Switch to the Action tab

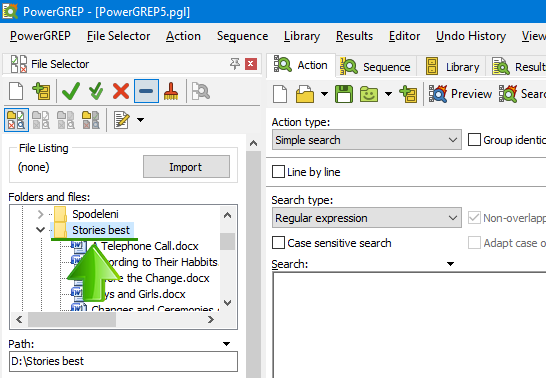pos(301,65)
